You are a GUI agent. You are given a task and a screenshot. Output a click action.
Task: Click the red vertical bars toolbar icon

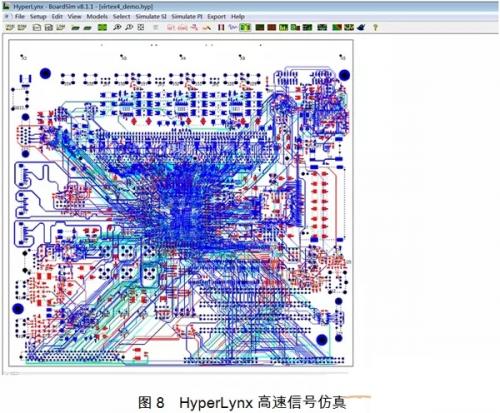pyautogui.click(x=221, y=27)
